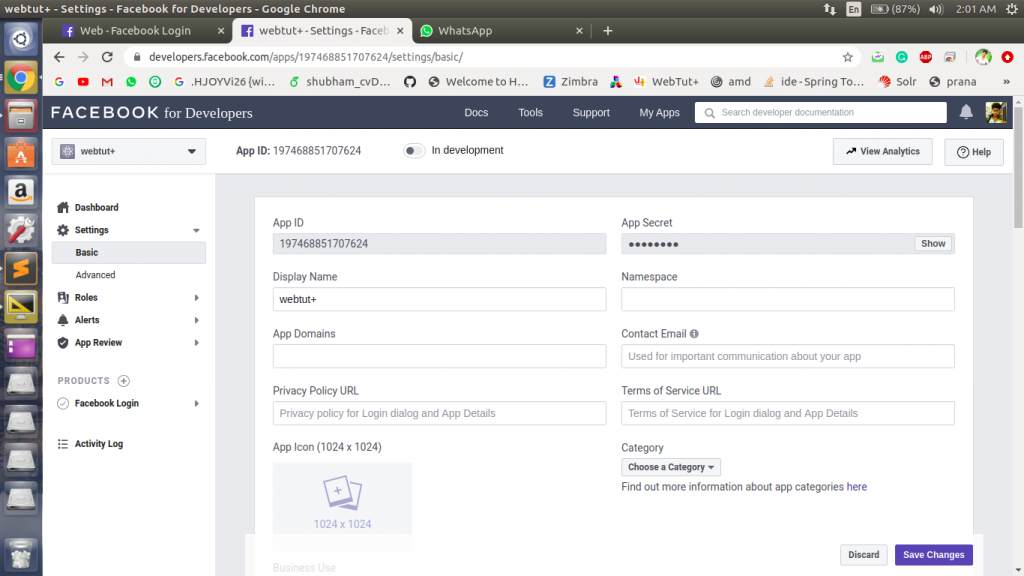Click the Terms of Service URL field
This screenshot has width=1024, height=576.
(788, 413)
